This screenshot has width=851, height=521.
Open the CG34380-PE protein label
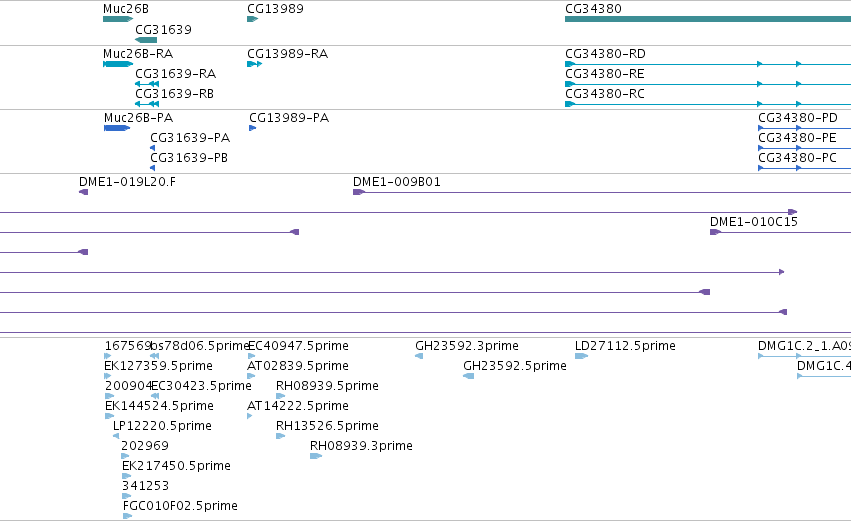click(x=797, y=138)
